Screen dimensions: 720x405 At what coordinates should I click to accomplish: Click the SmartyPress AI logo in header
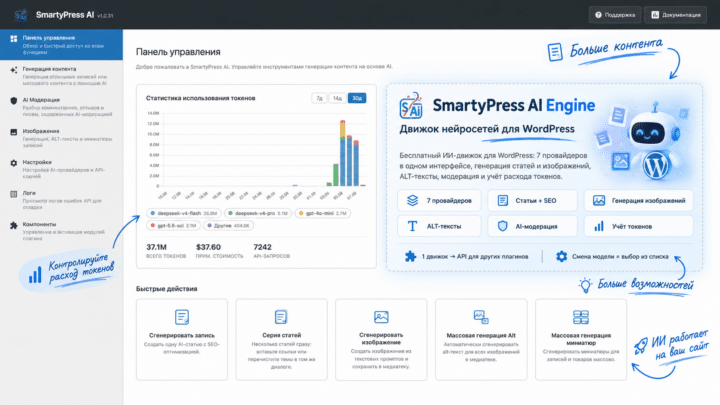(21, 15)
